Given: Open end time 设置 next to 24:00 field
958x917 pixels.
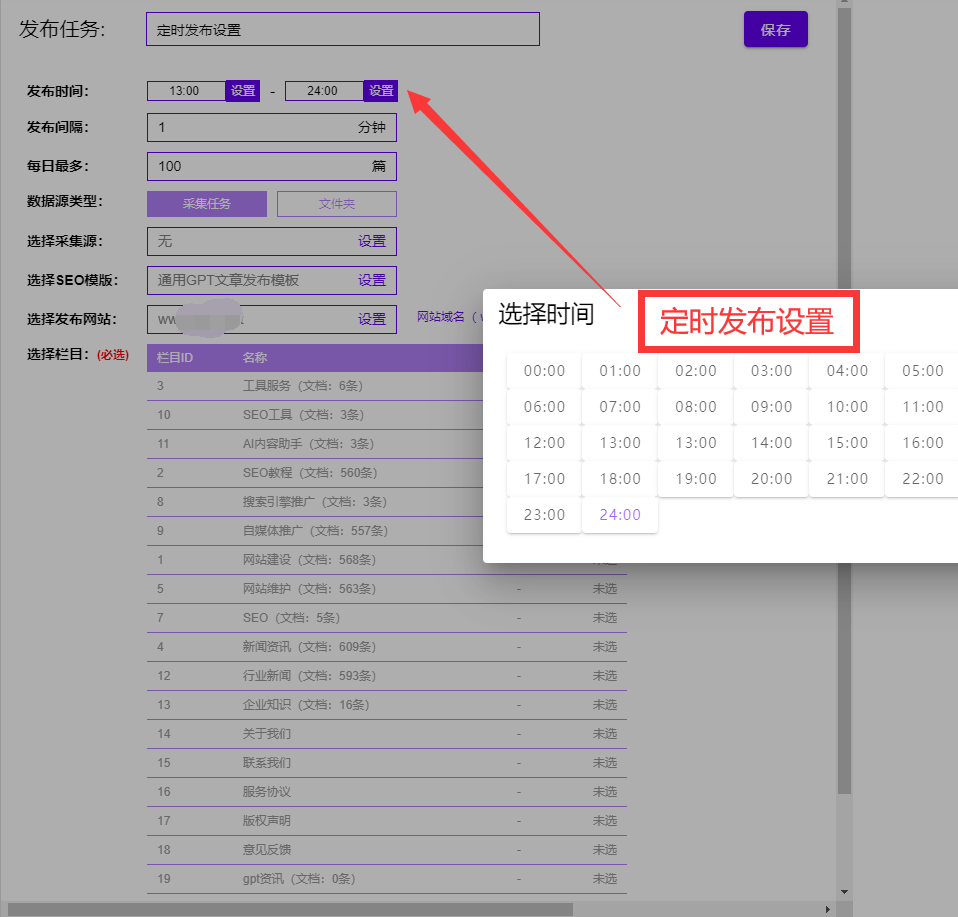Looking at the screenshot, I should (381, 91).
